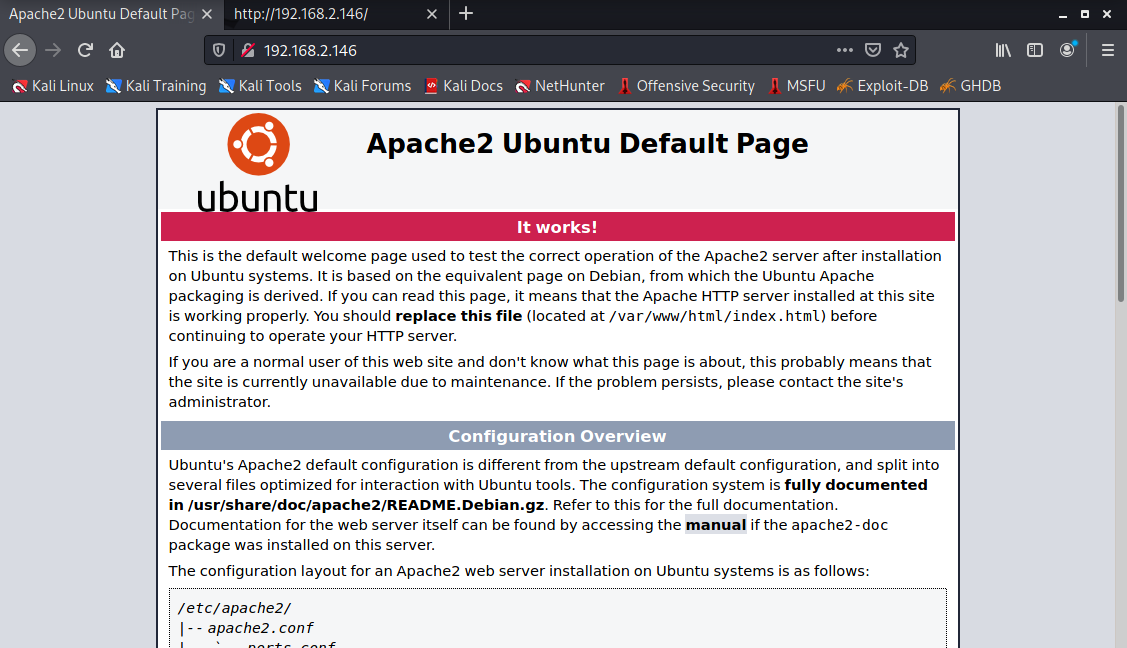Maximize the Firefox window

pos(1085,14)
